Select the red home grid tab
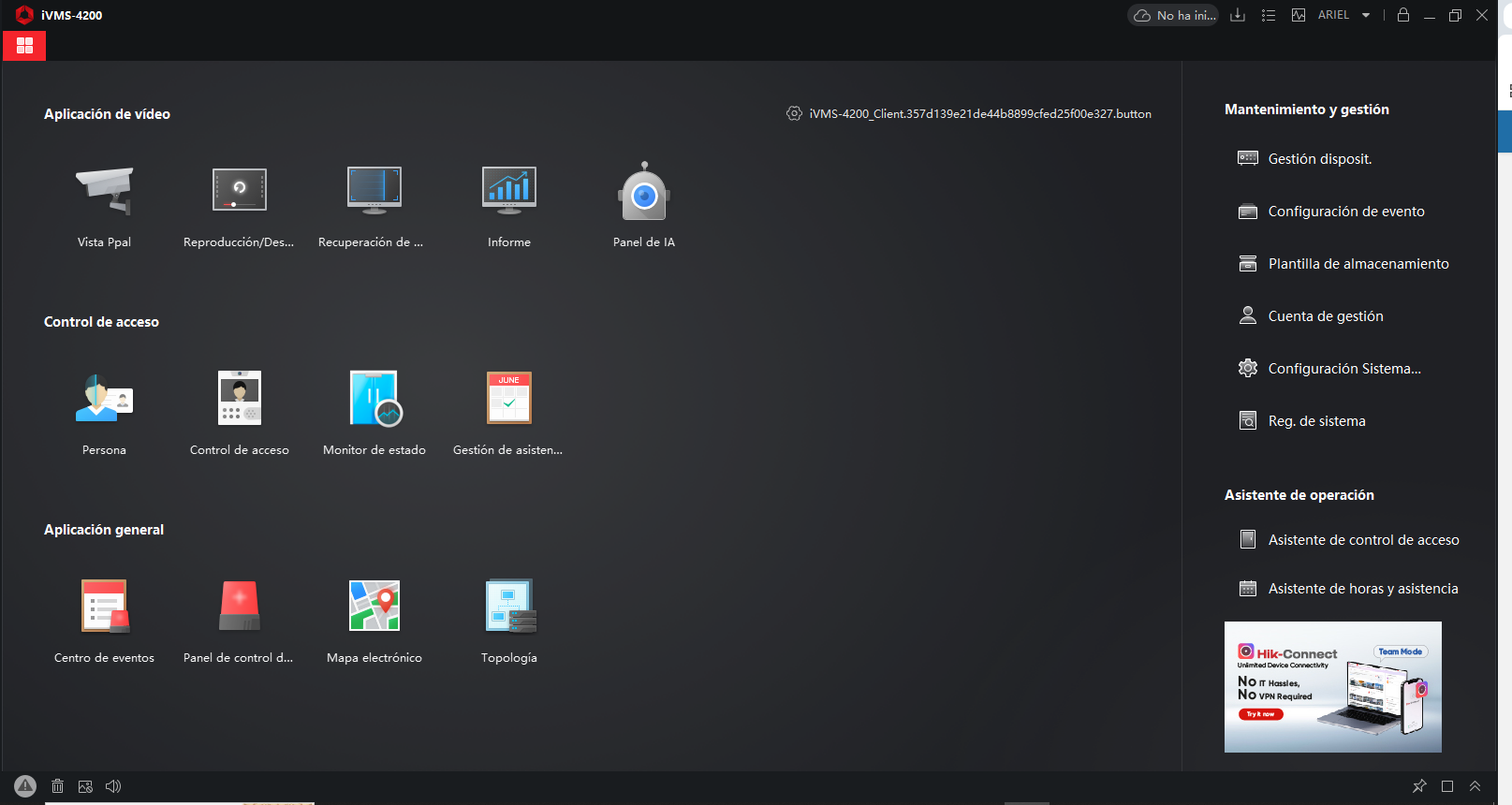 click(24, 46)
